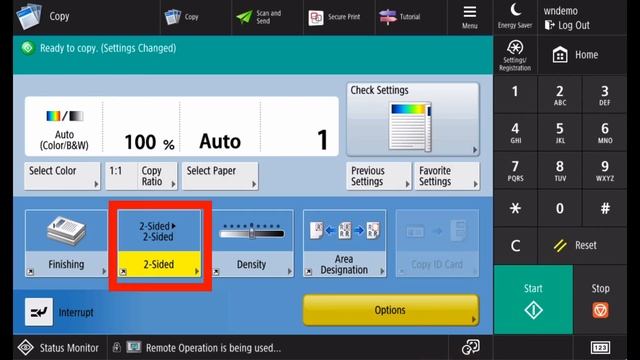Click the Auto paper value
This screenshot has height=360, width=640.
coord(220,142)
